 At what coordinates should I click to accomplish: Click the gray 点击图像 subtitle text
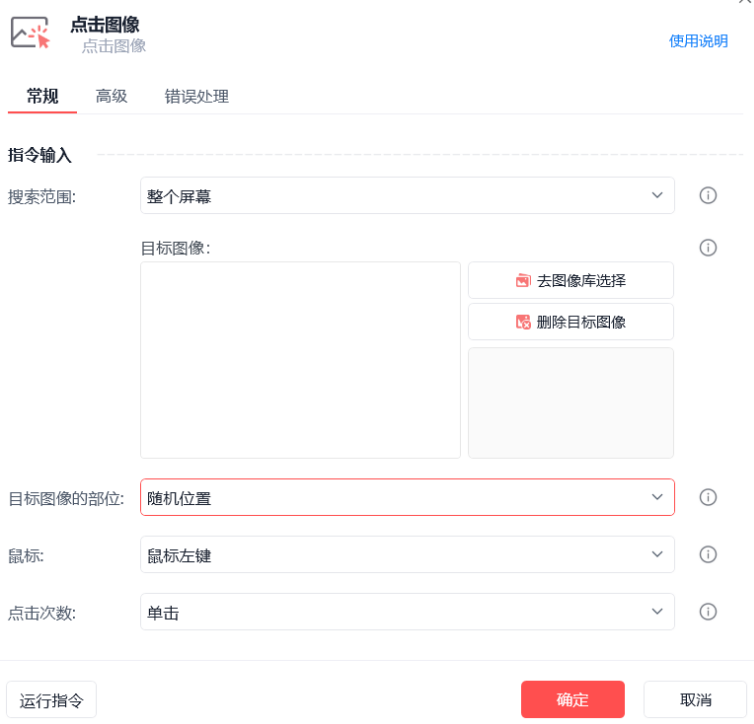click(x=113, y=46)
